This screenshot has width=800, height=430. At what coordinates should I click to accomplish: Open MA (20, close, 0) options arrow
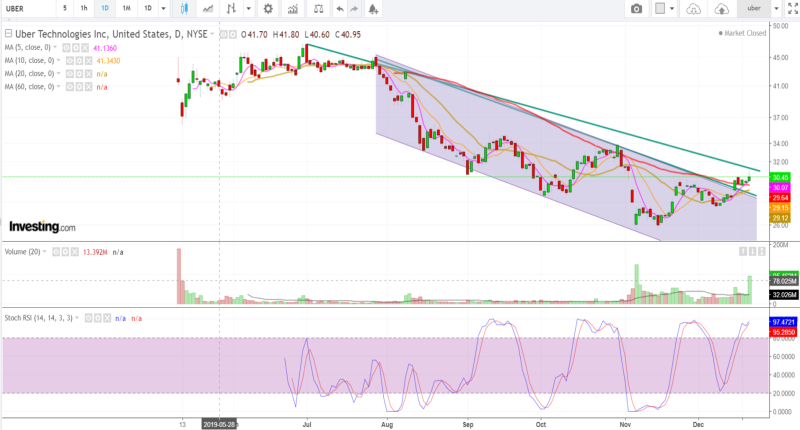click(x=59, y=73)
